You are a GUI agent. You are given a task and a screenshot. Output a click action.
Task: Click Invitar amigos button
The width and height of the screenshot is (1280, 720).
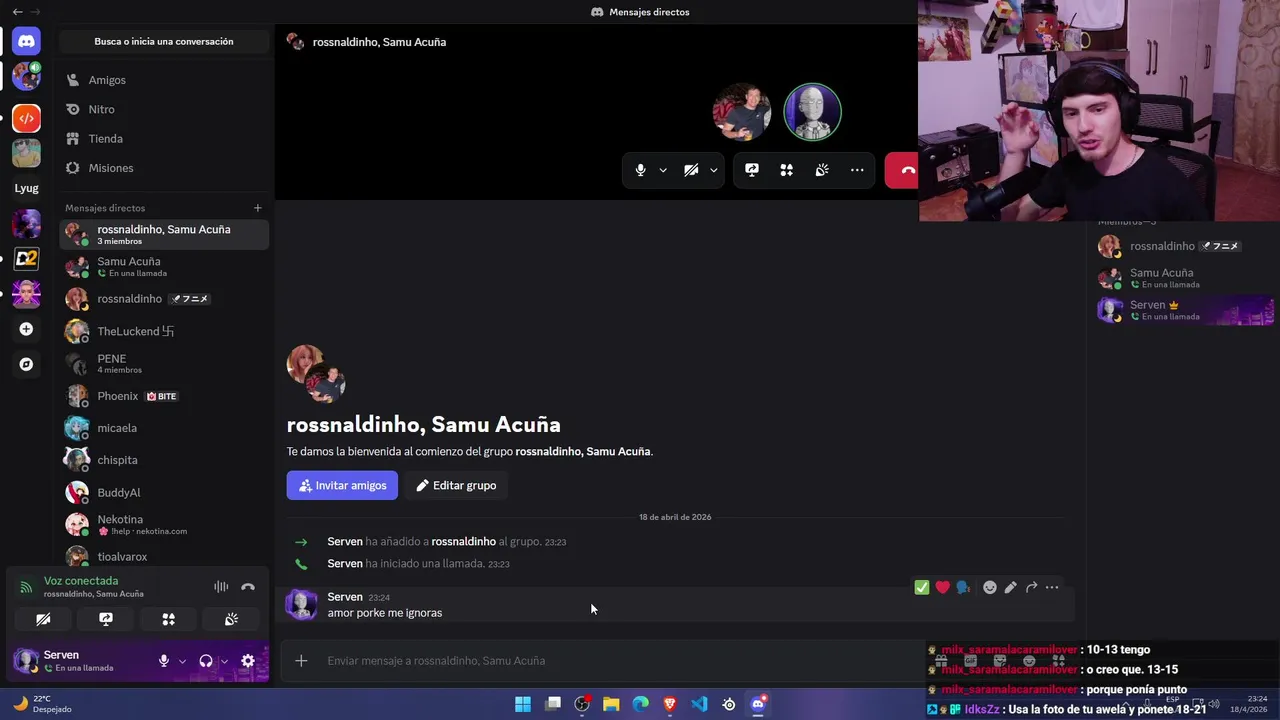pyautogui.click(x=342, y=485)
